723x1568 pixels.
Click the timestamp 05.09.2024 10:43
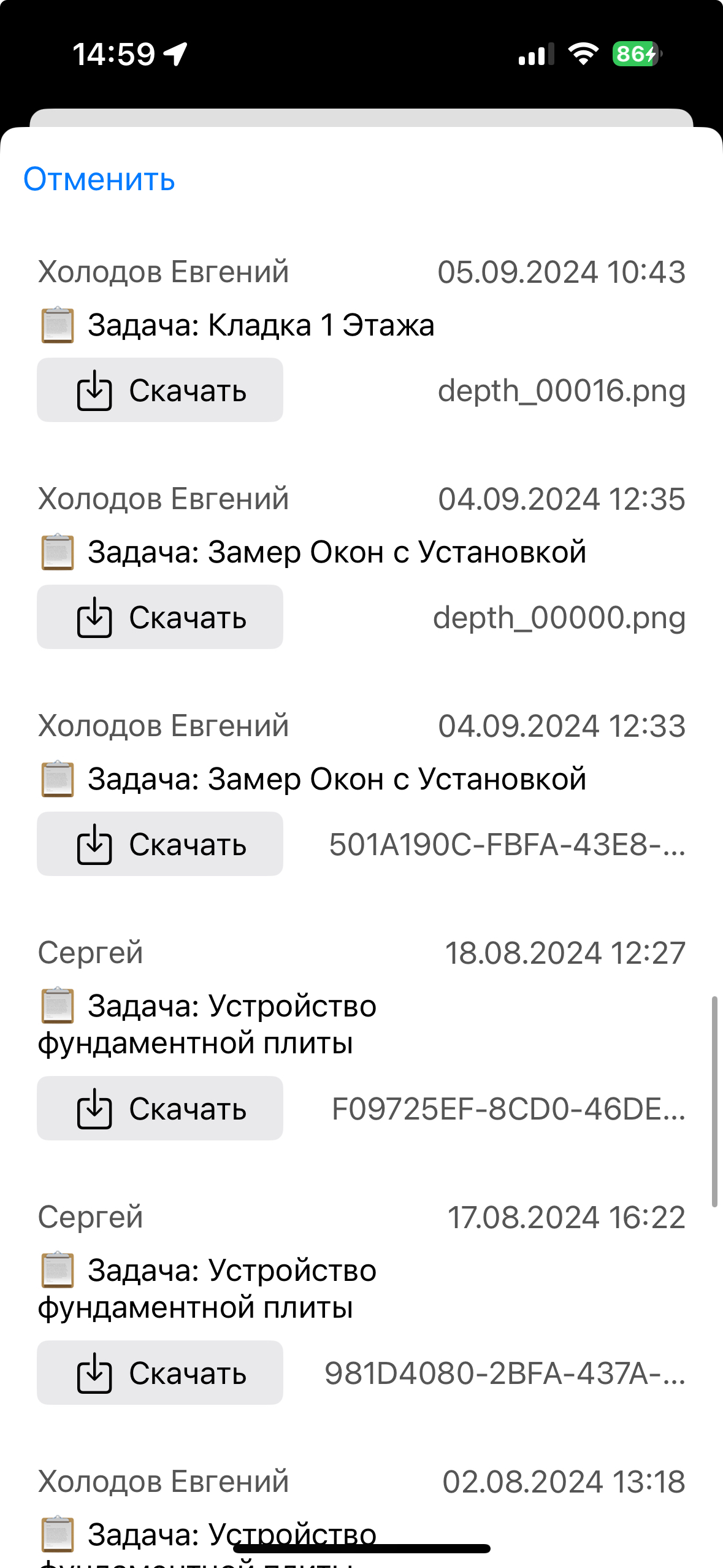[x=562, y=272]
